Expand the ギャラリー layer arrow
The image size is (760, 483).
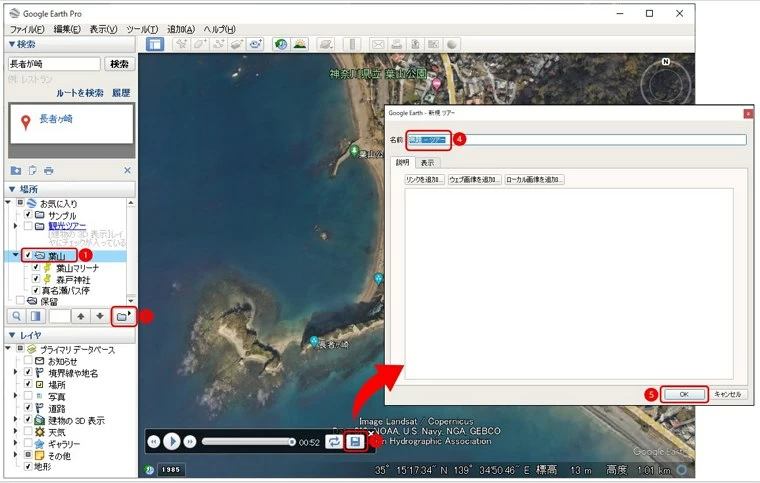click(16, 443)
